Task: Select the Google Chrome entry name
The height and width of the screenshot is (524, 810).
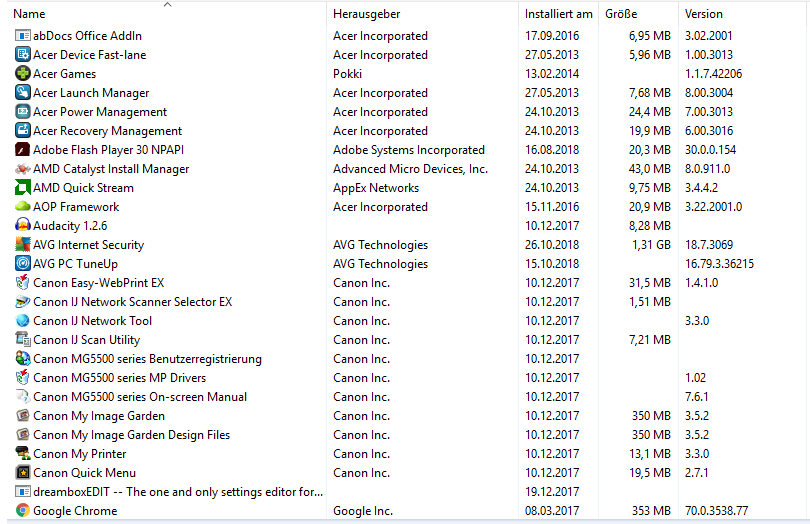Action: tap(75, 511)
